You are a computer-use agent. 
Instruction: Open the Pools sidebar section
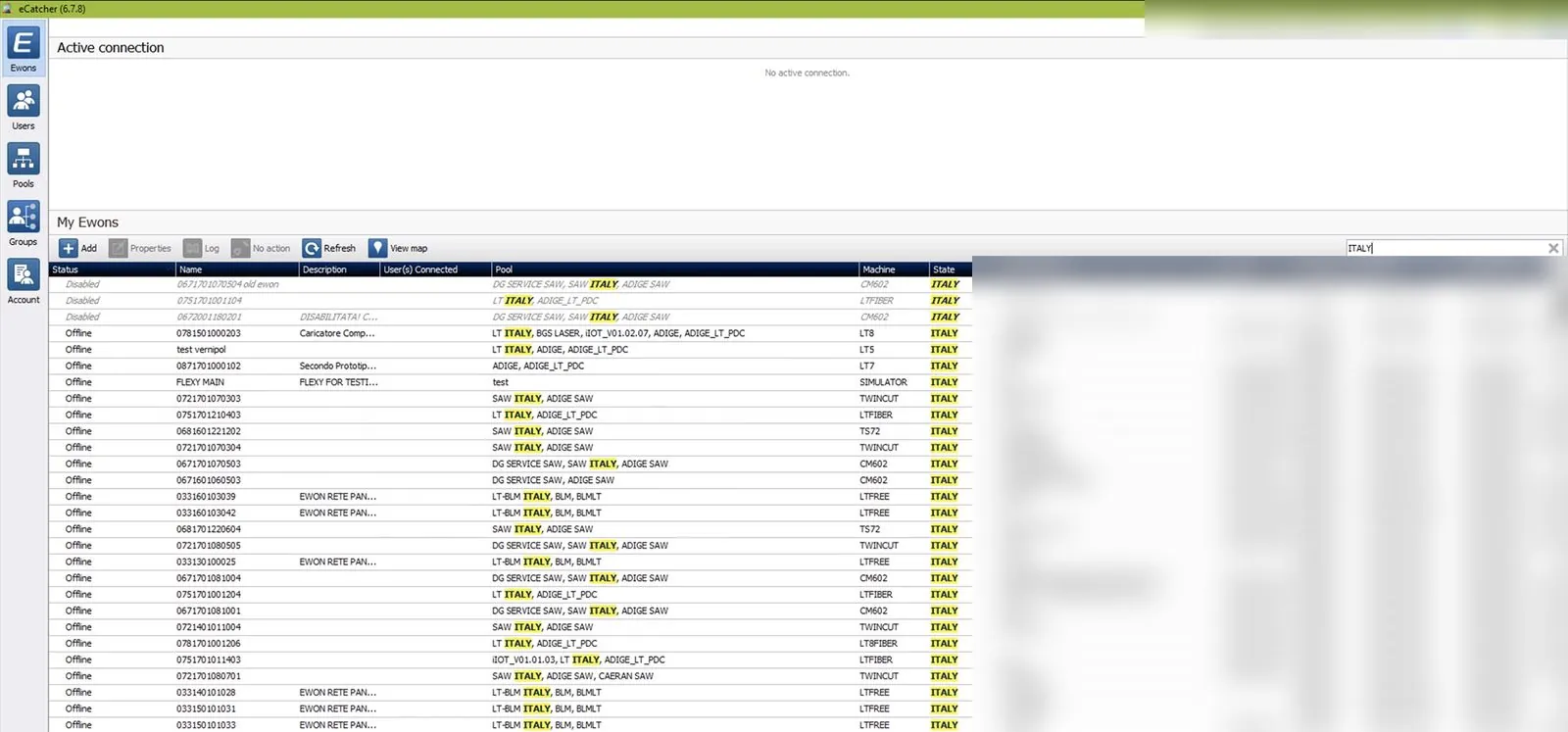point(24,165)
